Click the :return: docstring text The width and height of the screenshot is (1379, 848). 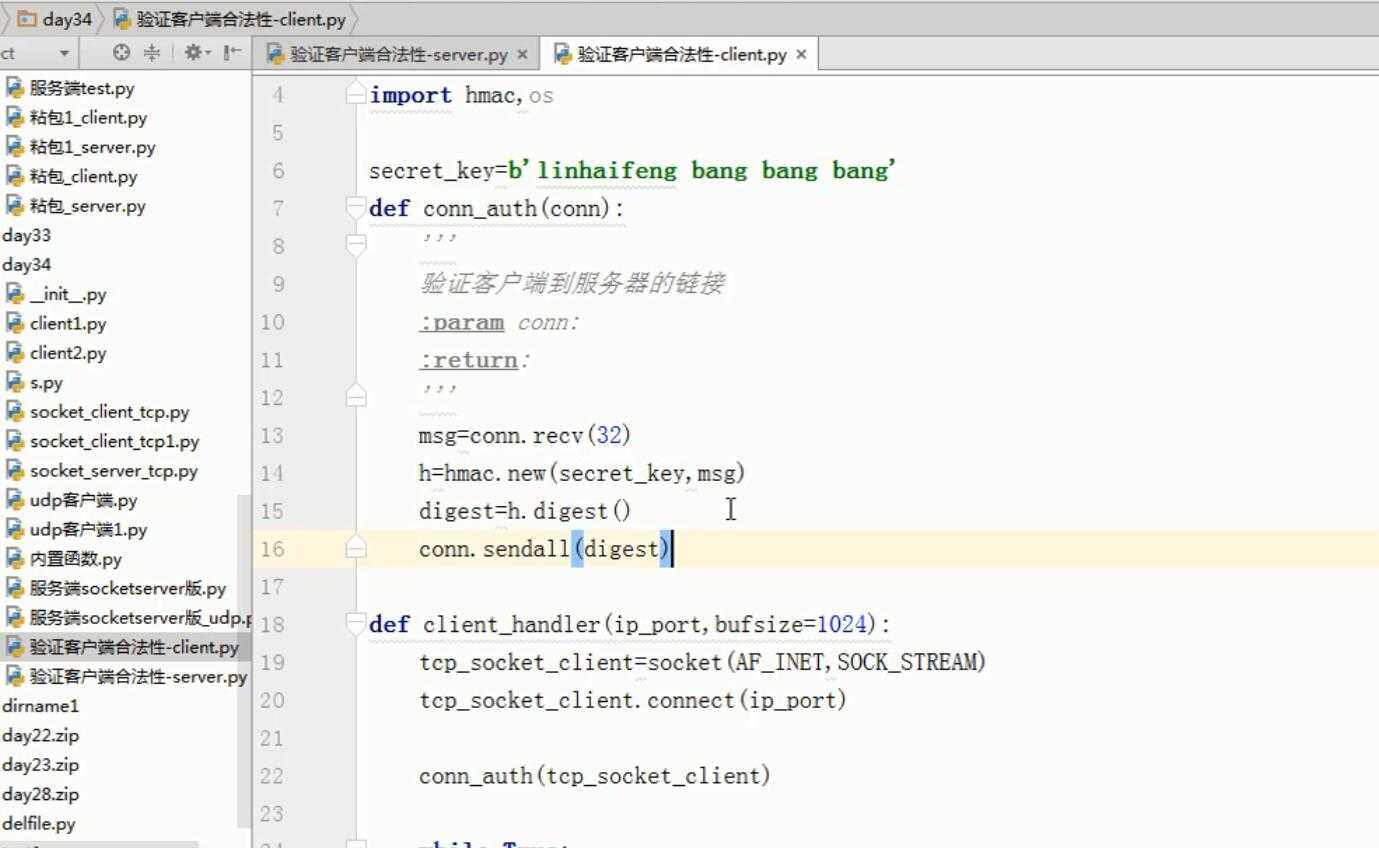pyautogui.click(x=474, y=360)
